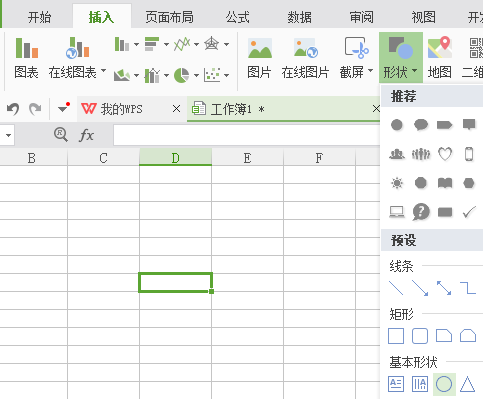483x399 pixels.
Task: Insert a horizontal text box shape
Action: [396, 384]
